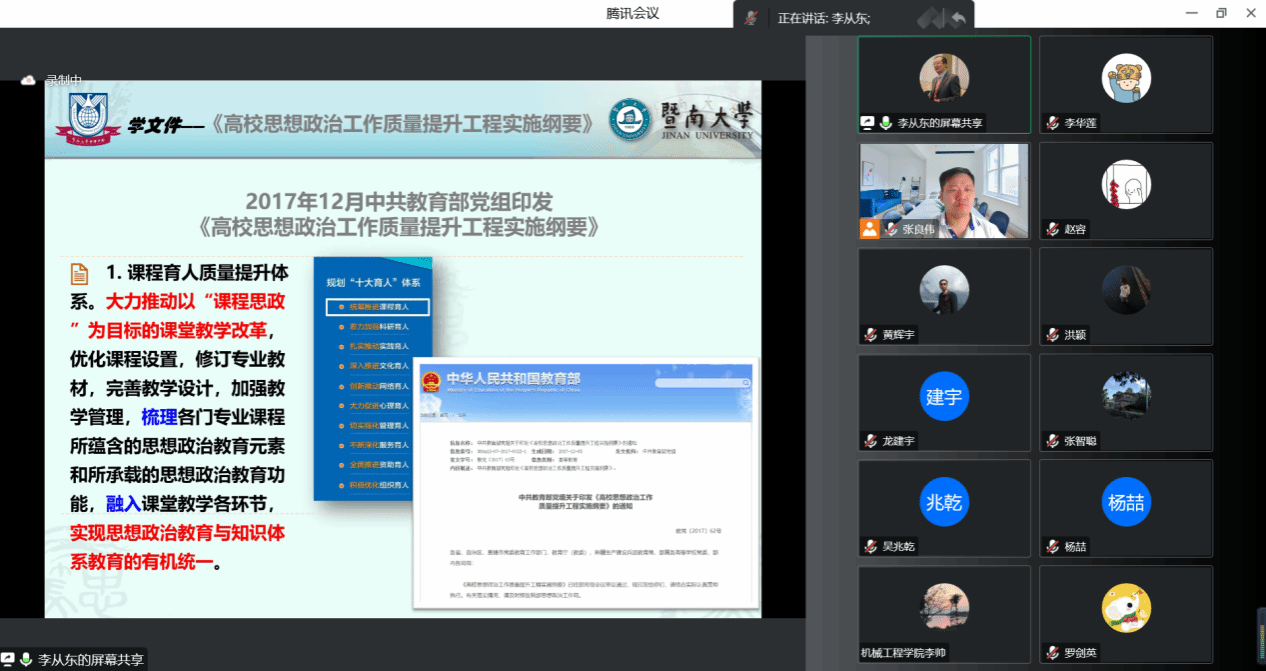Click 机械工程学院李帅 name label
Image resolution: width=1266 pixels, height=671 pixels.
click(903, 653)
